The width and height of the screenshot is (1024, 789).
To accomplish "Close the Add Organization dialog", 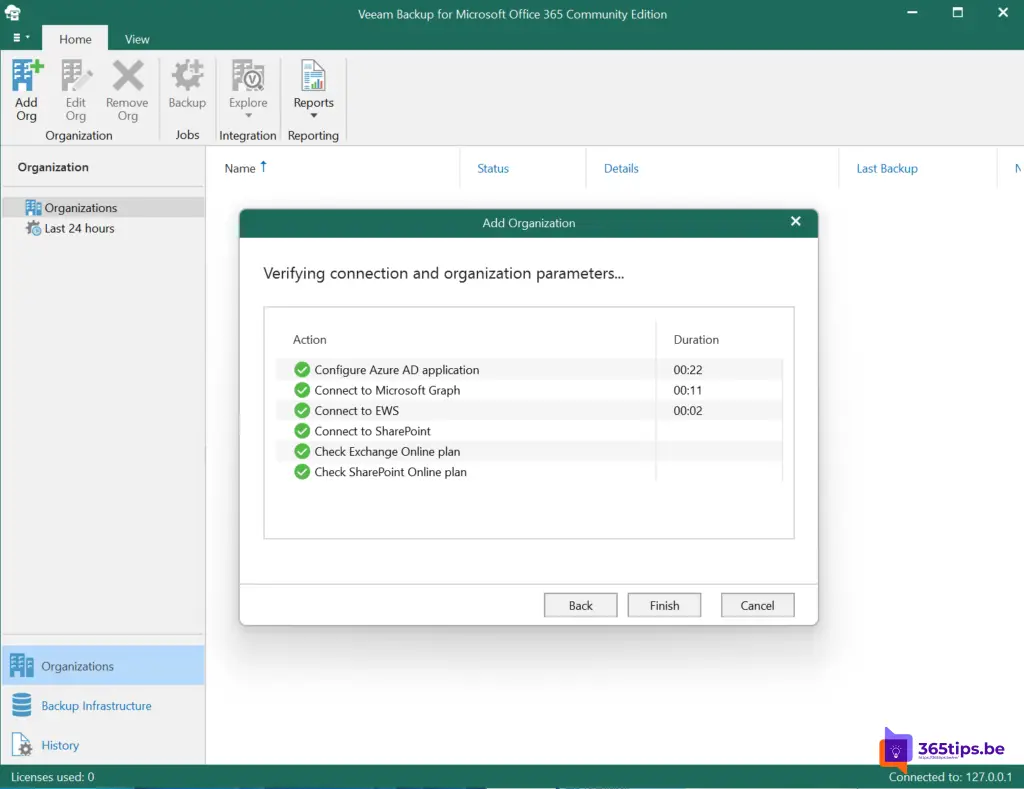I will click(x=796, y=222).
